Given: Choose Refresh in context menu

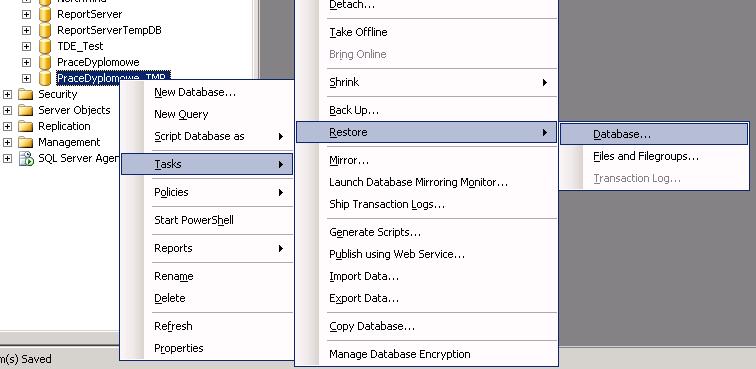Looking at the screenshot, I should pos(207,326).
